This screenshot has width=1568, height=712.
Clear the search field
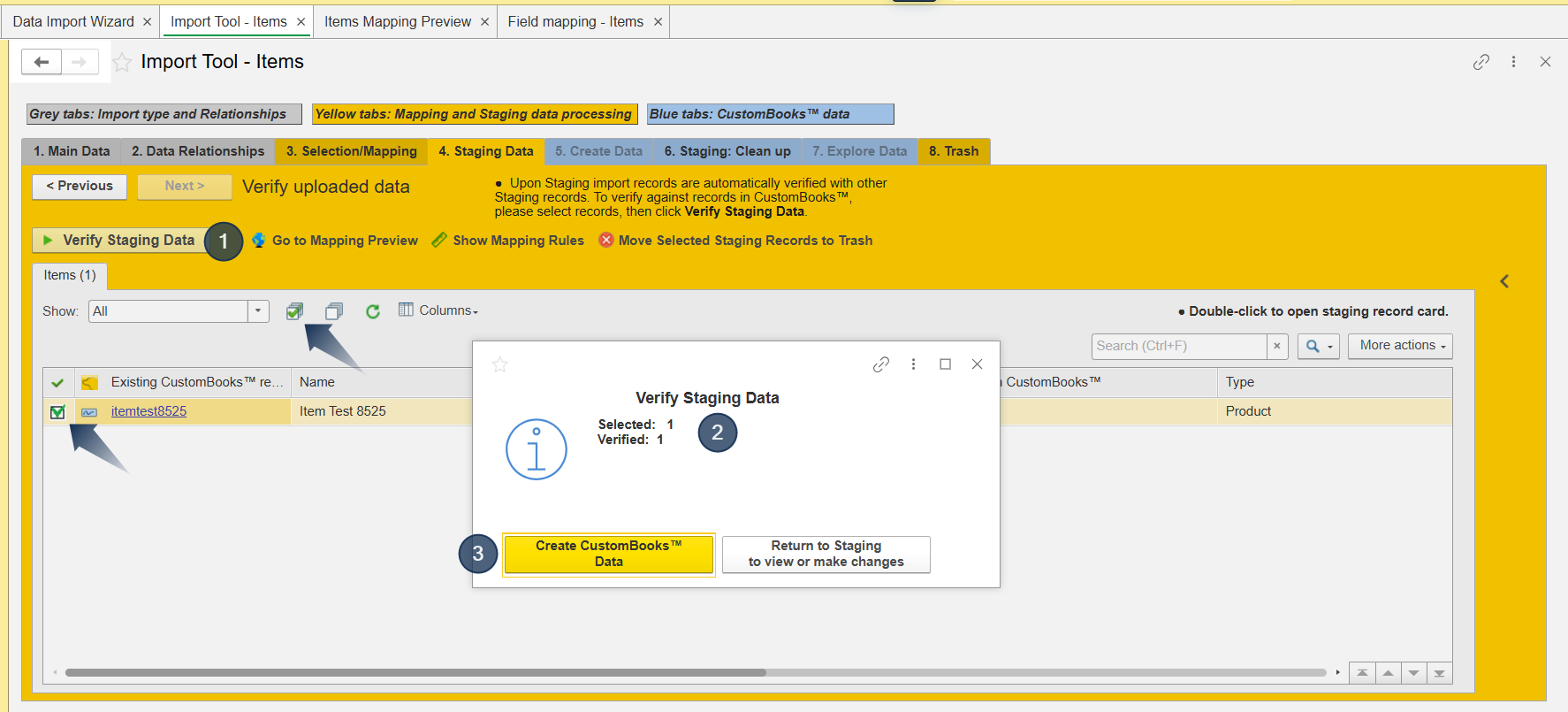pyautogui.click(x=1277, y=346)
